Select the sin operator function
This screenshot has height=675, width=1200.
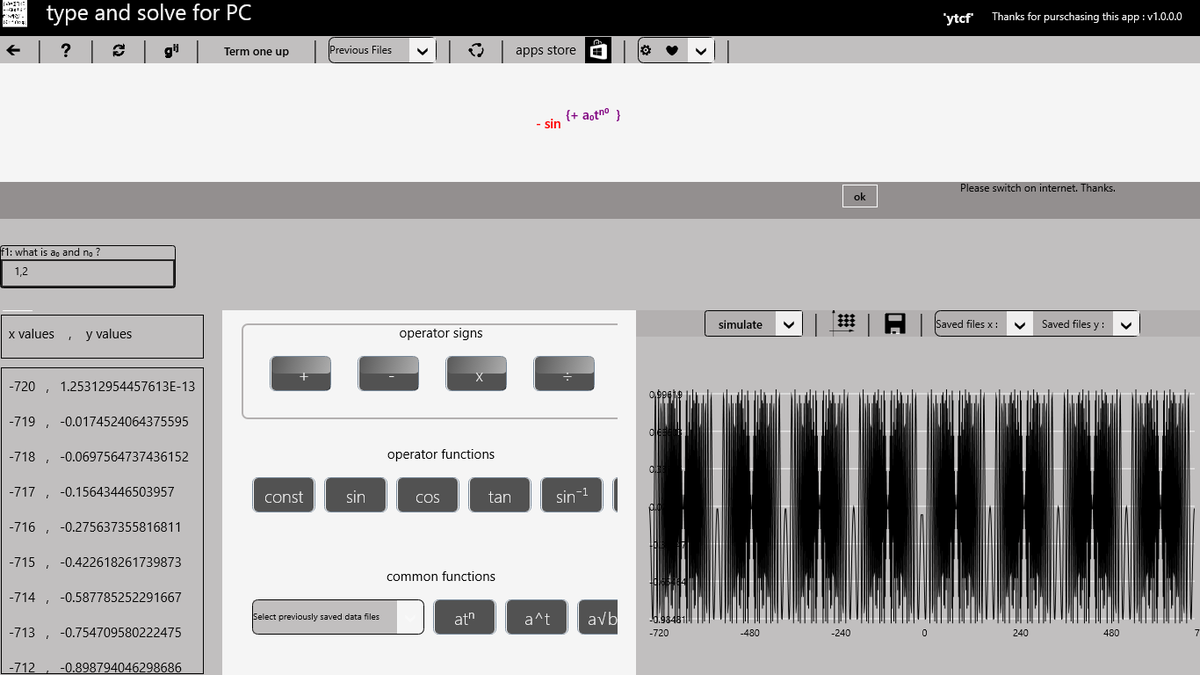pyautogui.click(x=355, y=494)
